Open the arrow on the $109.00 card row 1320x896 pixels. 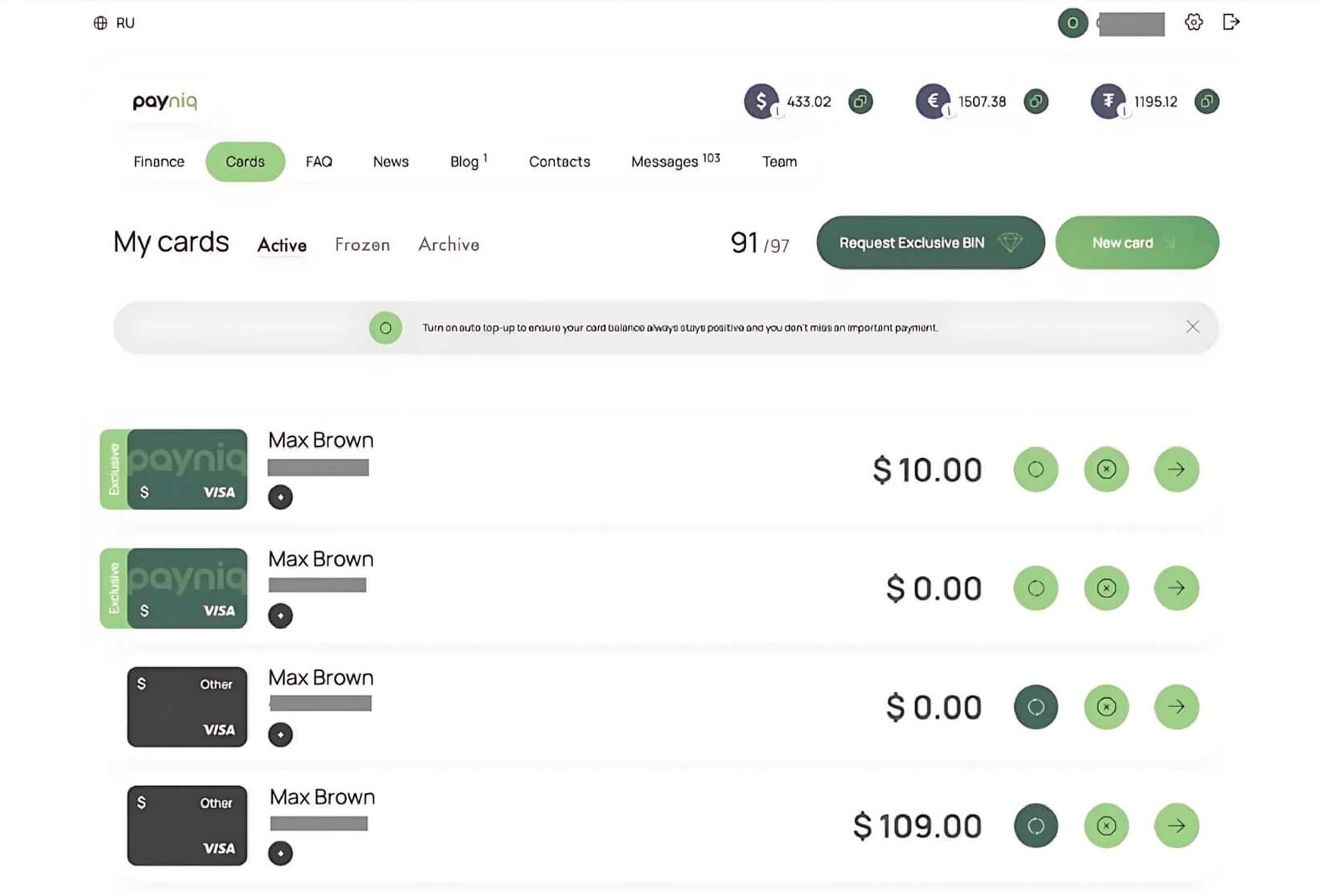[1176, 826]
